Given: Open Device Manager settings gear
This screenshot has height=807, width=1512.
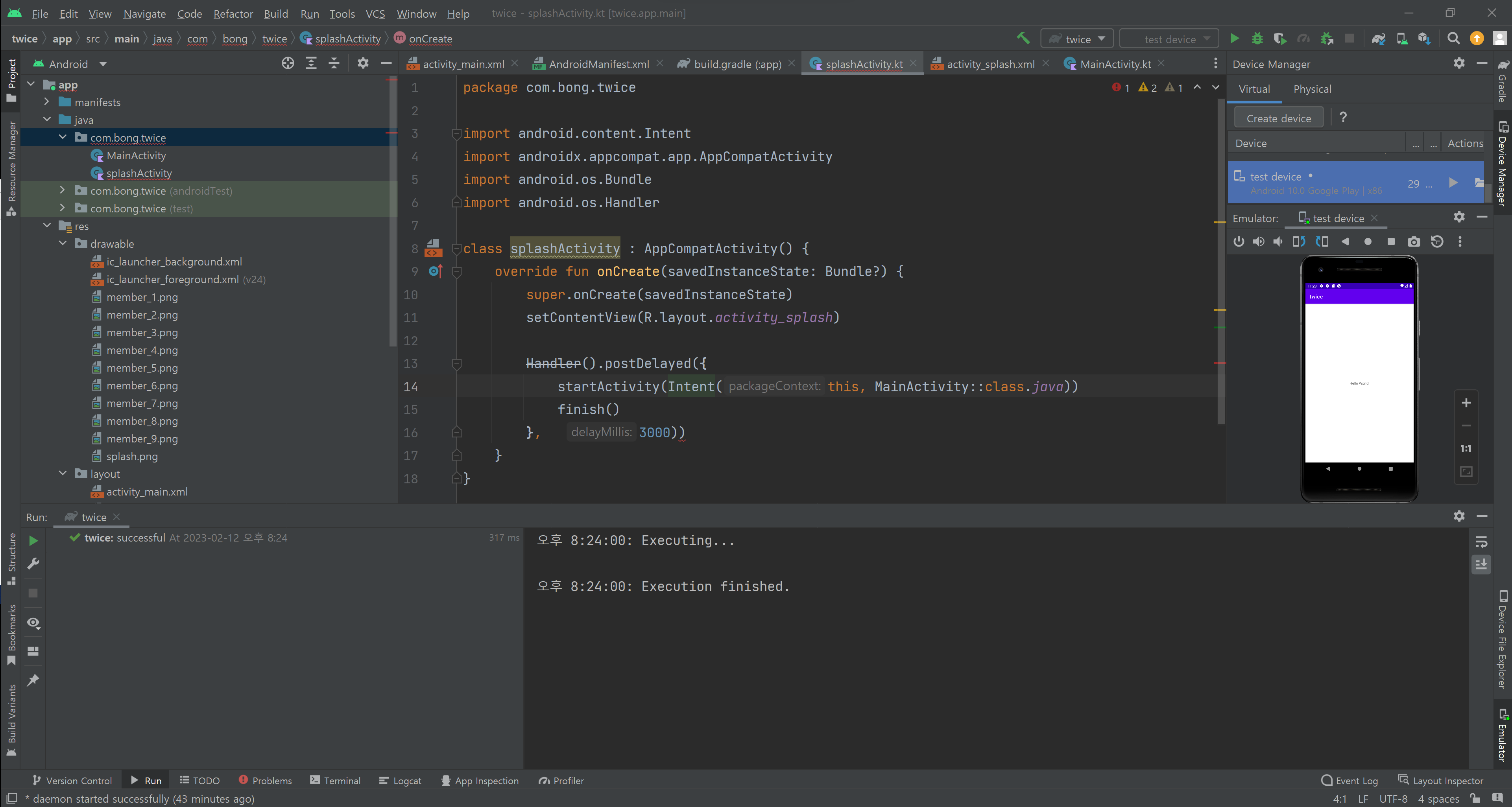Looking at the screenshot, I should pyautogui.click(x=1459, y=63).
